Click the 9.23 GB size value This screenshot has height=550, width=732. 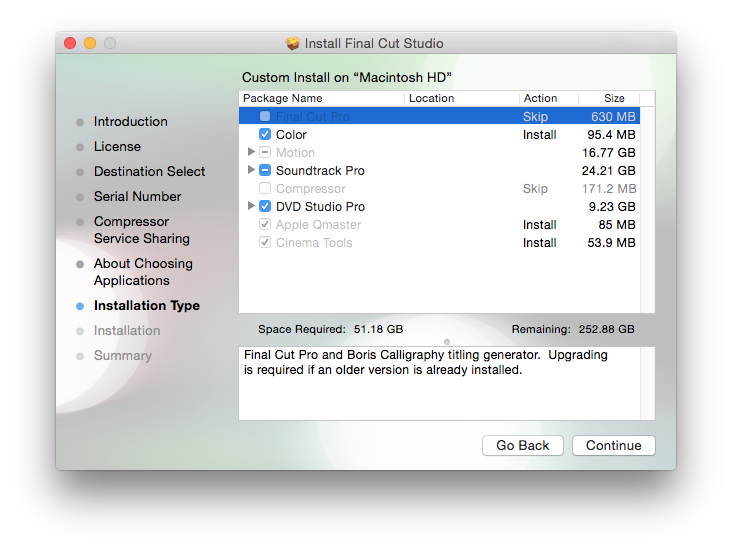click(612, 206)
